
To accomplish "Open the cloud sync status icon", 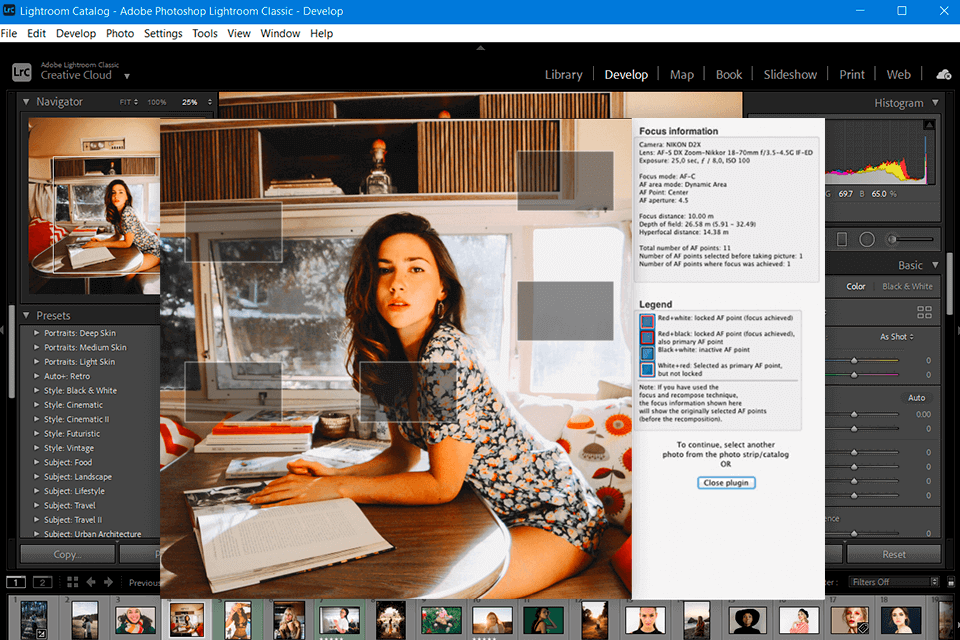I will pyautogui.click(x=943, y=74).
